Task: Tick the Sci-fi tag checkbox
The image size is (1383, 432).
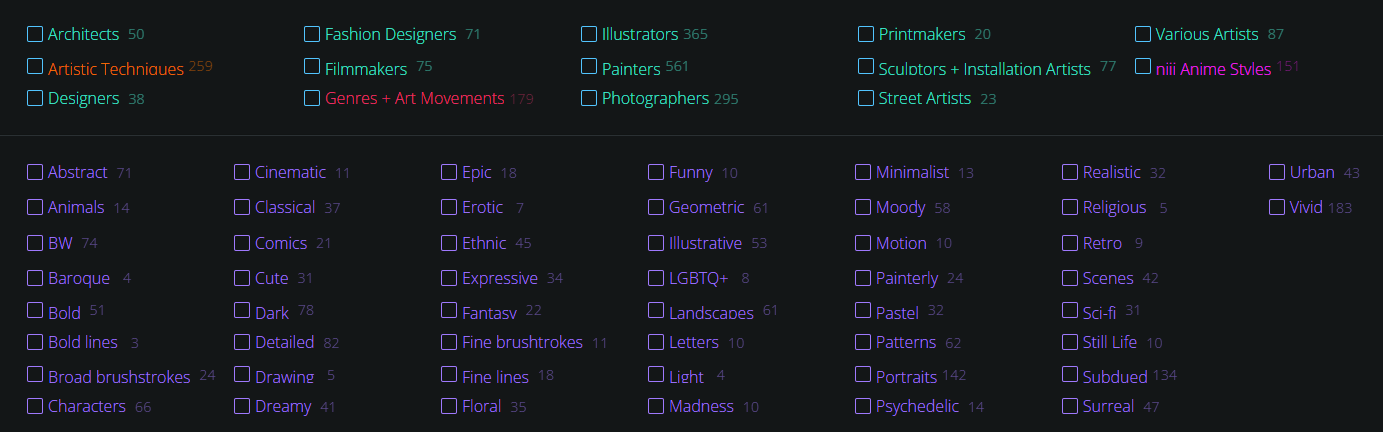Action: [x=1070, y=310]
